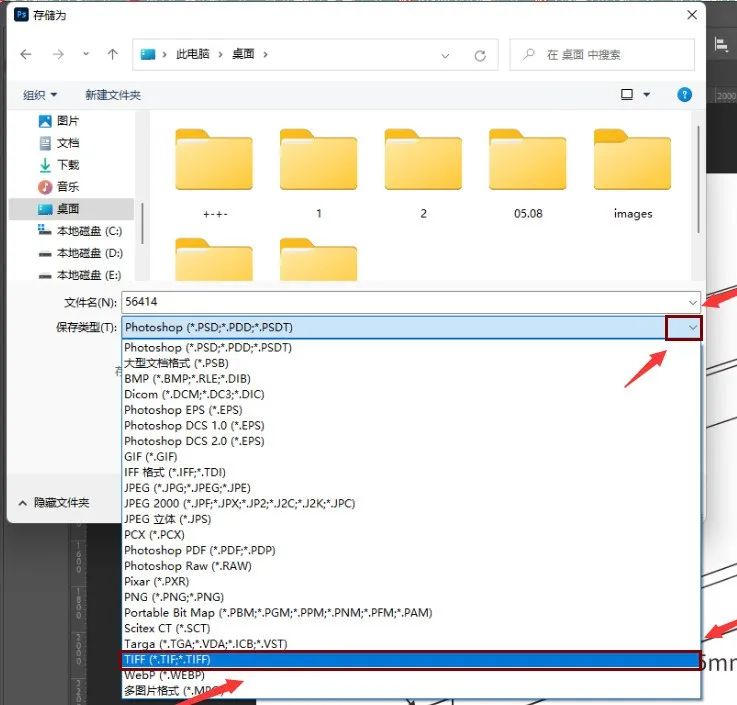Choose GIF (*.GIF) format
The width and height of the screenshot is (737, 705).
pos(411,456)
